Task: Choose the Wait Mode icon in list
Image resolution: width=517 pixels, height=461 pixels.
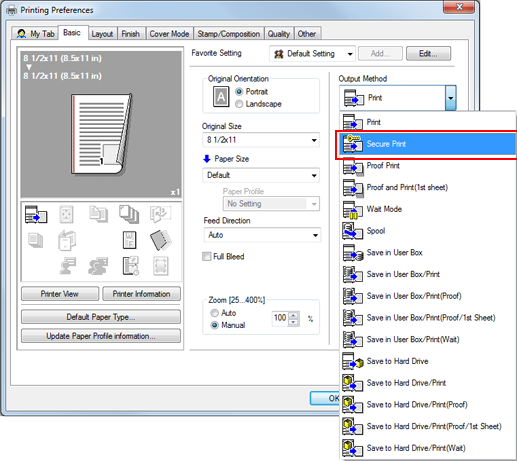Action: coord(353,209)
